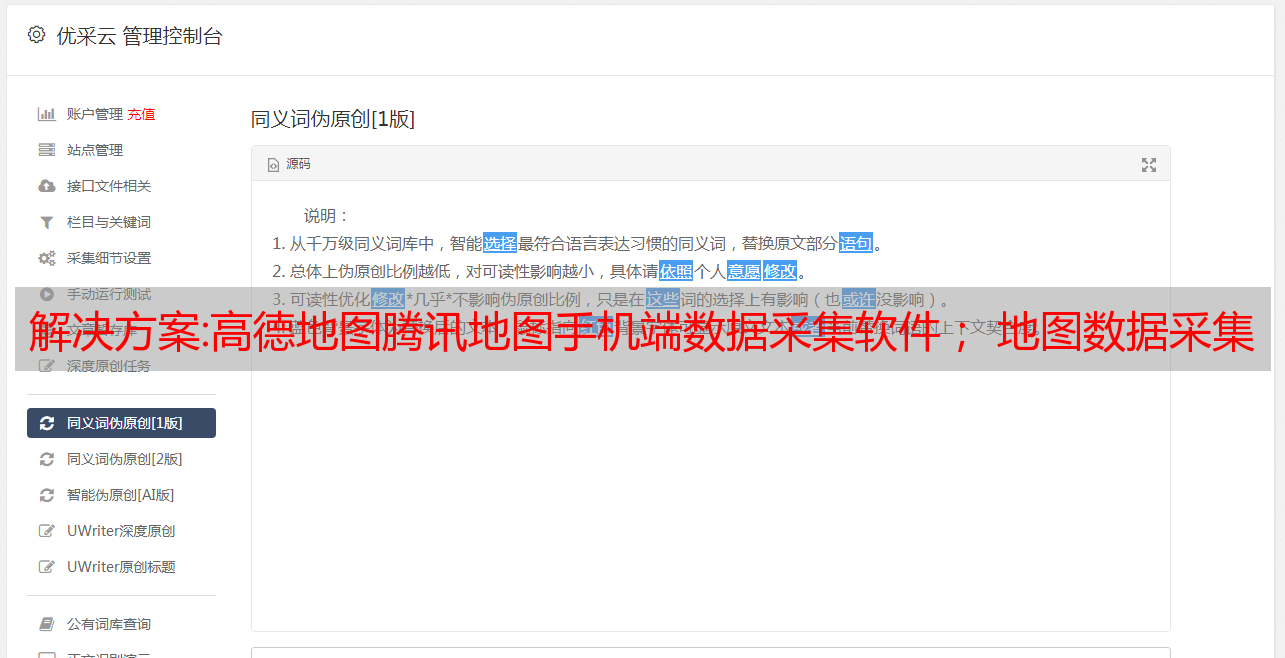Go to UWriter原创标题 page

(121, 567)
